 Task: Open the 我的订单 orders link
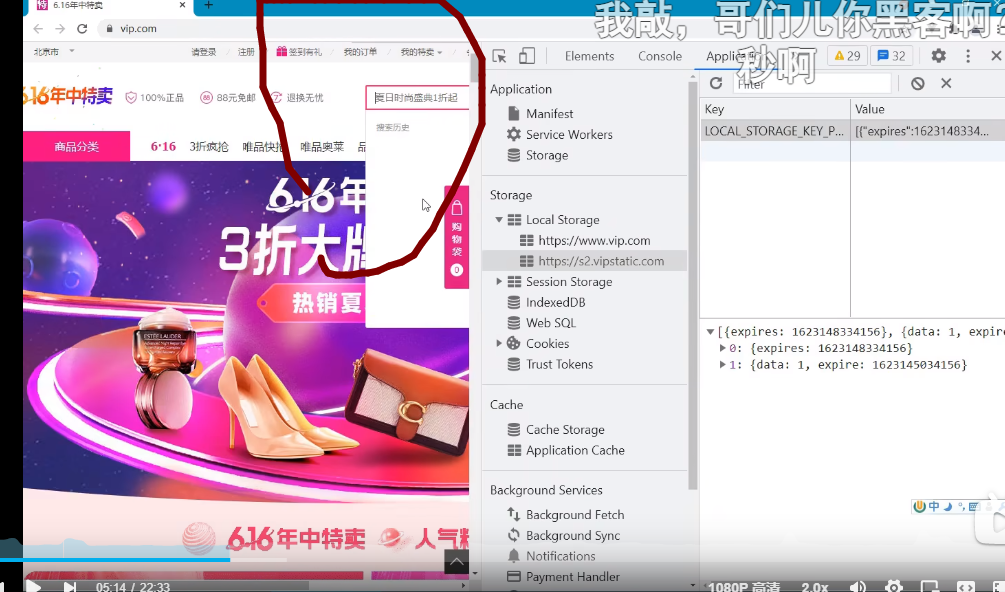coord(360,52)
